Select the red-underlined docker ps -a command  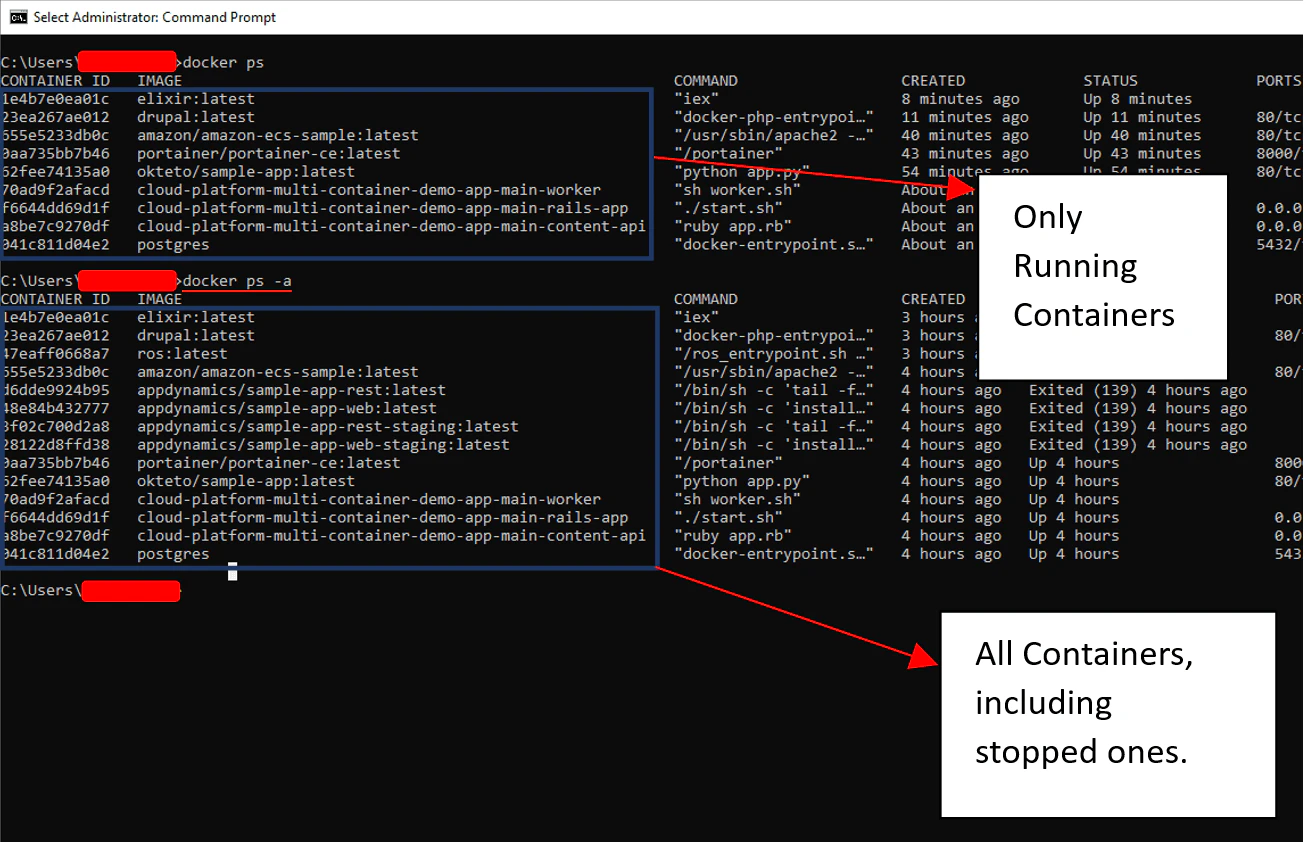[x=236, y=281]
